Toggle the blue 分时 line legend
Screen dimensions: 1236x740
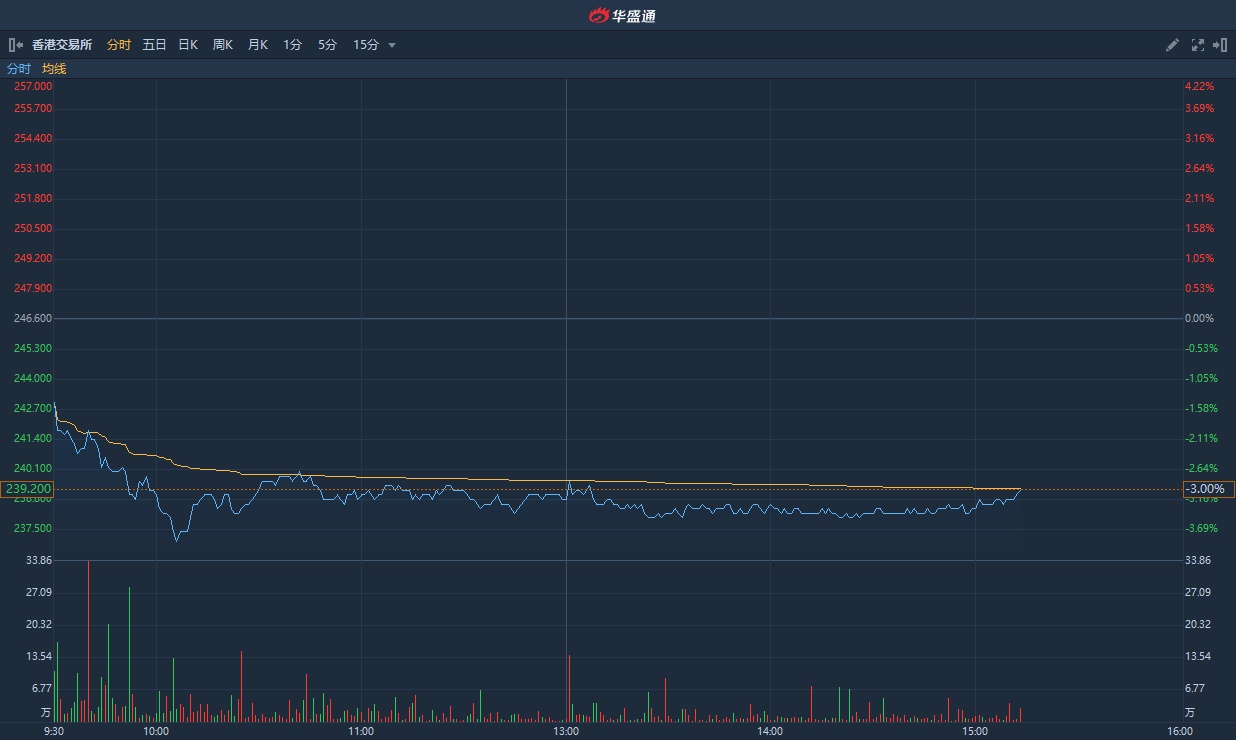pyautogui.click(x=19, y=69)
